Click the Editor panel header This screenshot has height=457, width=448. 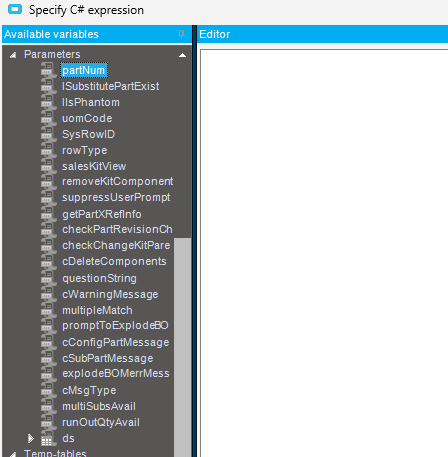coord(323,34)
